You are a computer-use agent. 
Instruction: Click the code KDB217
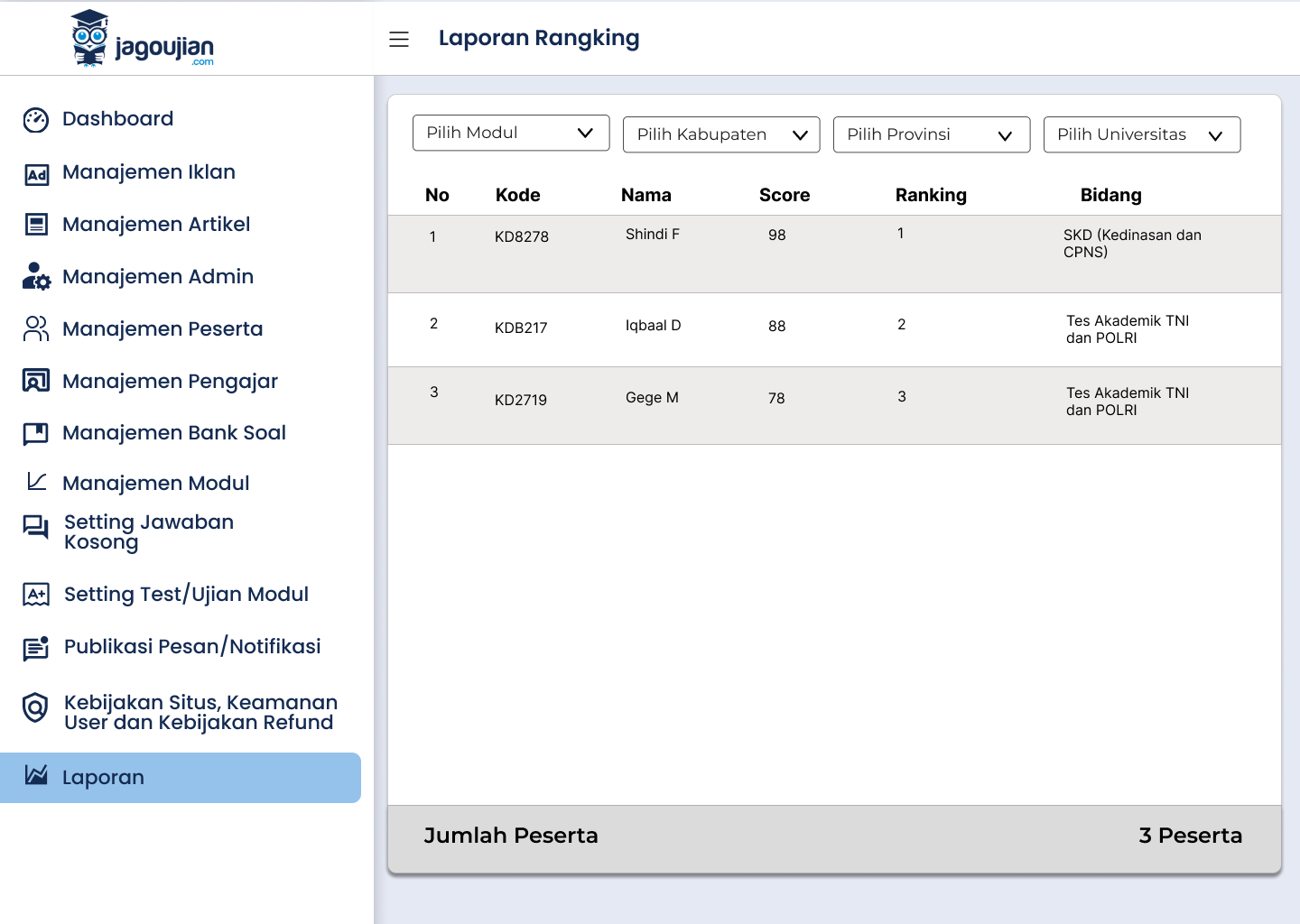[x=521, y=328]
